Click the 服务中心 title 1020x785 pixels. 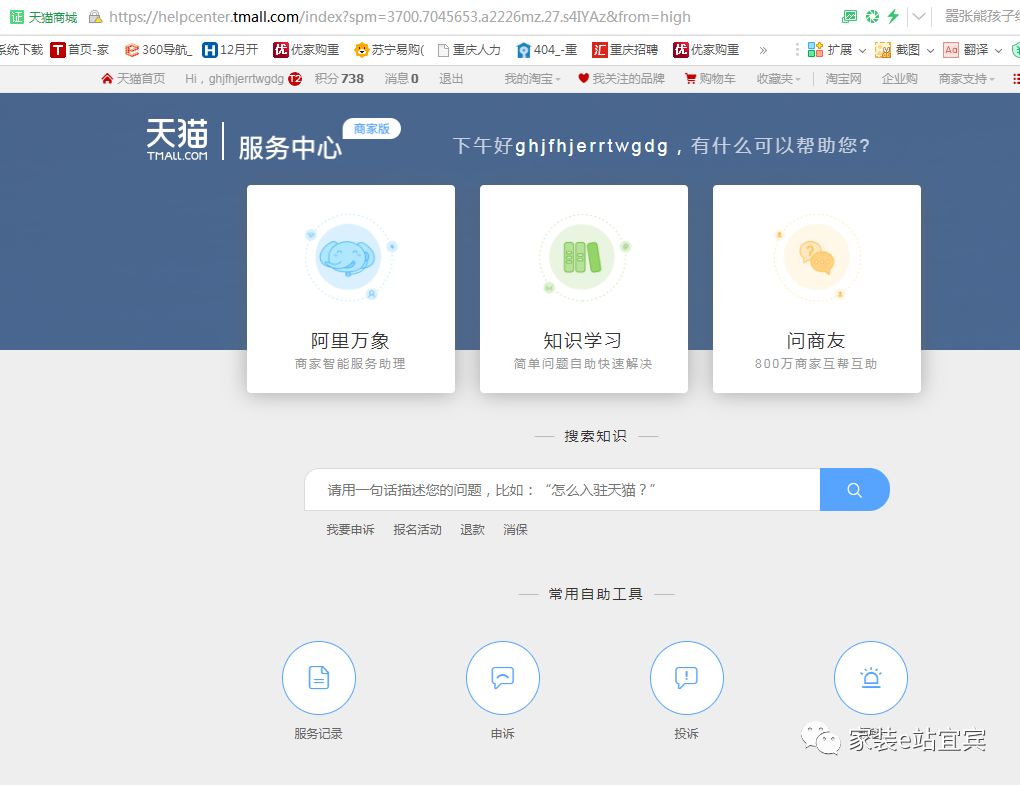[289, 148]
